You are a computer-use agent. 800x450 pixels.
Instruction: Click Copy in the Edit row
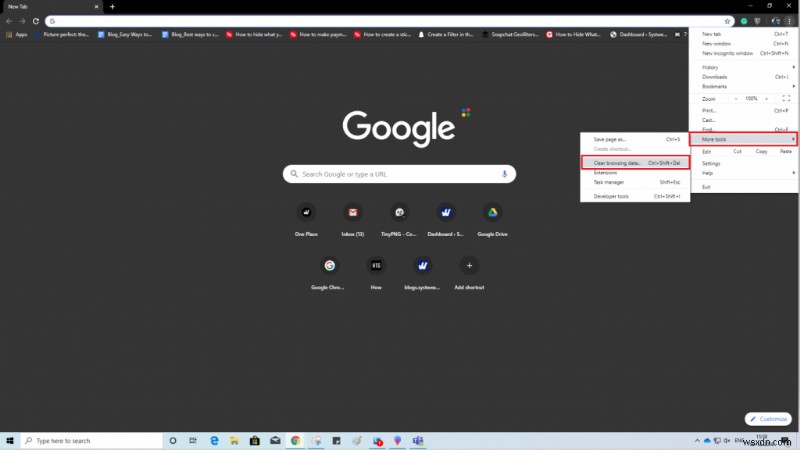(x=761, y=152)
